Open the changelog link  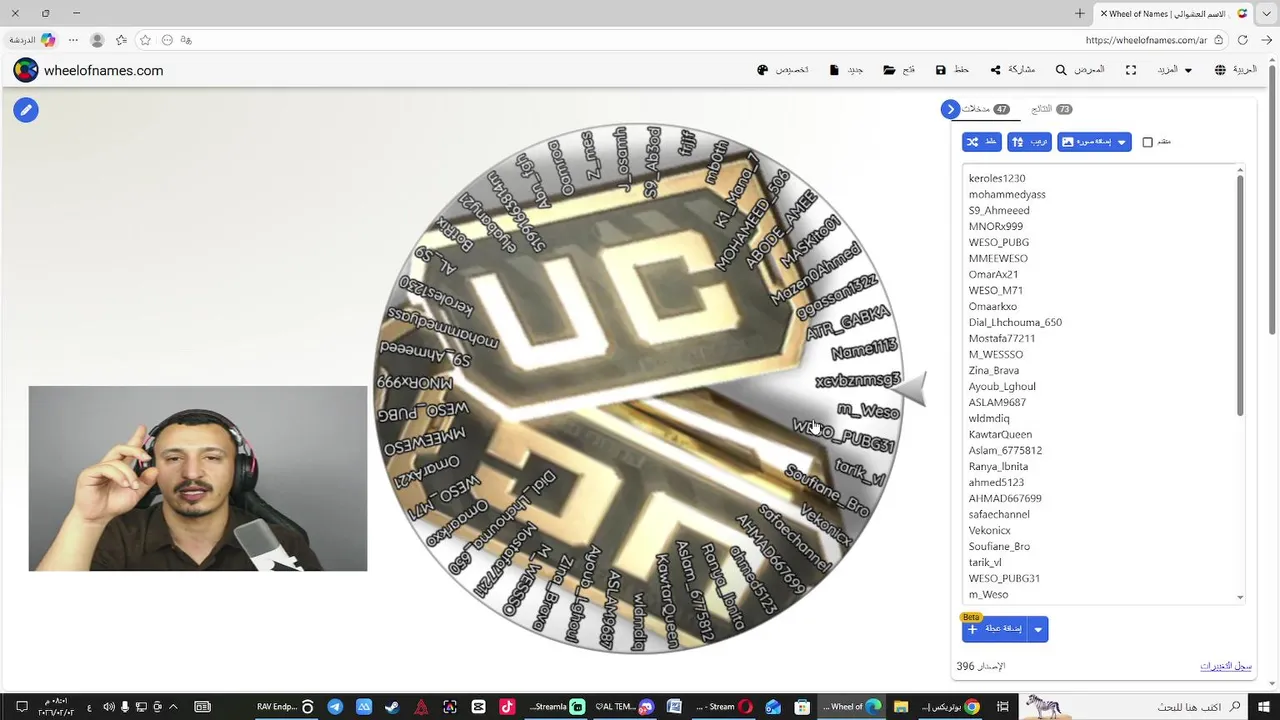1226,666
